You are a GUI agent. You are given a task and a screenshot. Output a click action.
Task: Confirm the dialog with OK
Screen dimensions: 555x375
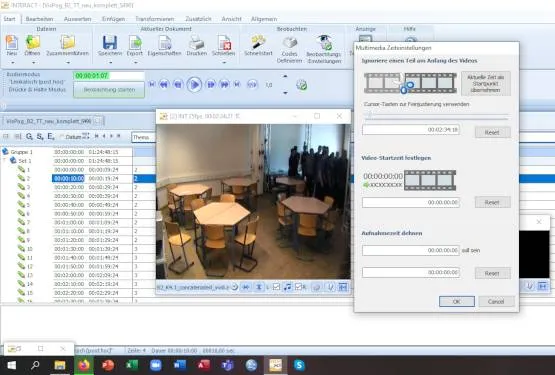click(457, 301)
